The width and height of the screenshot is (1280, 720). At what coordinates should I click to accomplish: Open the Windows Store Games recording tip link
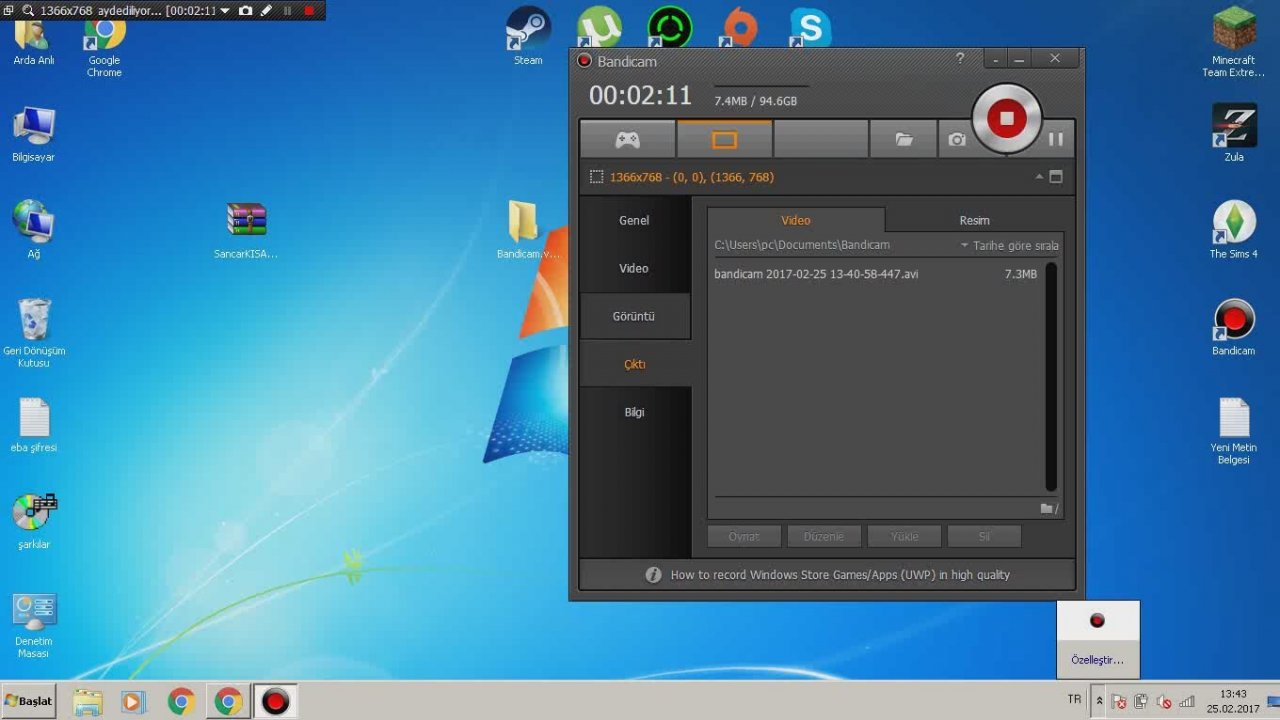(840, 575)
